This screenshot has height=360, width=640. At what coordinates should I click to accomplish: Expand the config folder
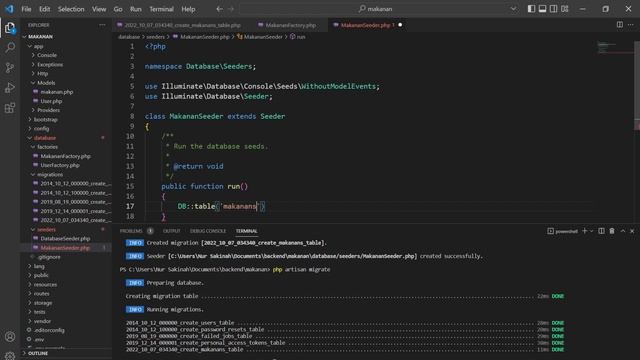click(x=67, y=129)
